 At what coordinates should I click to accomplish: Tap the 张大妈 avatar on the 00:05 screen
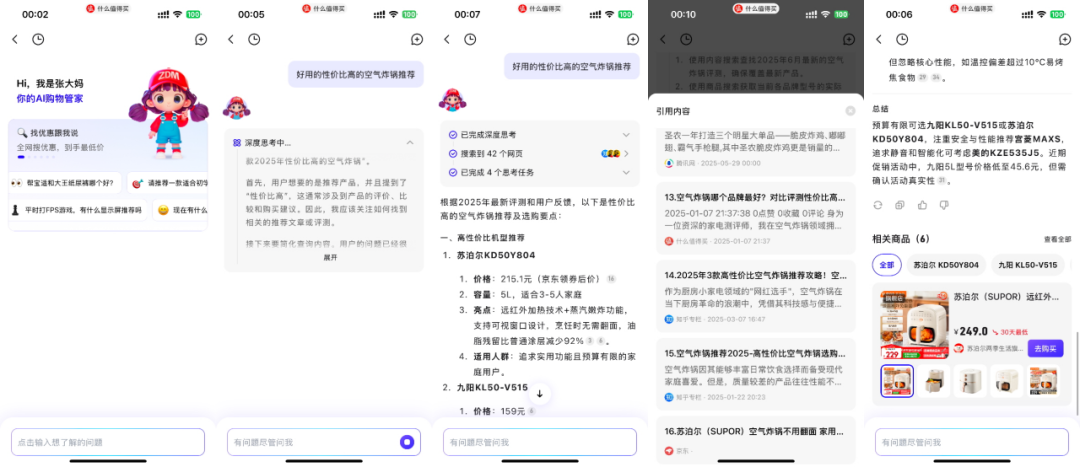point(237,107)
